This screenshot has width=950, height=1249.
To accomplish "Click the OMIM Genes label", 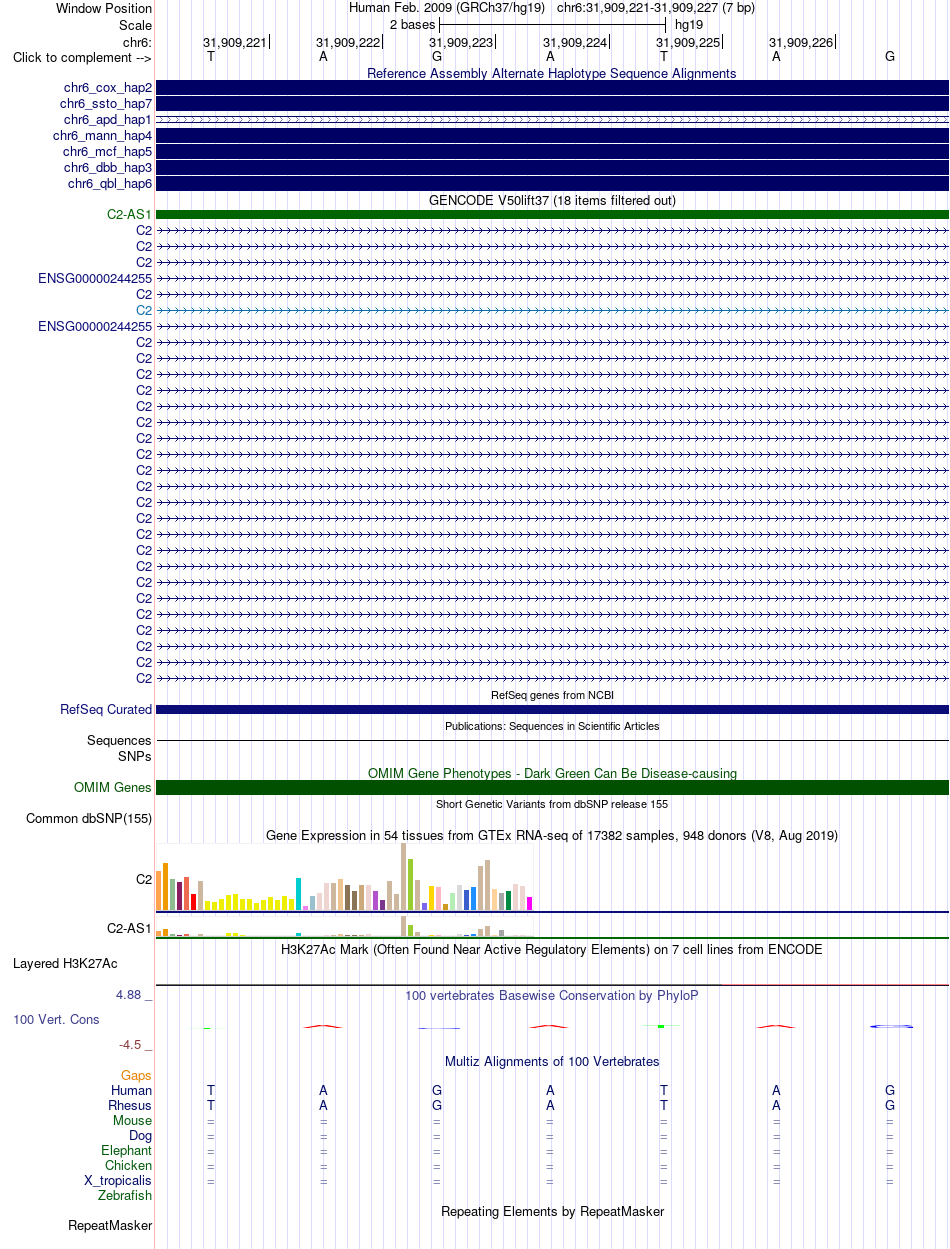I will click(113, 788).
